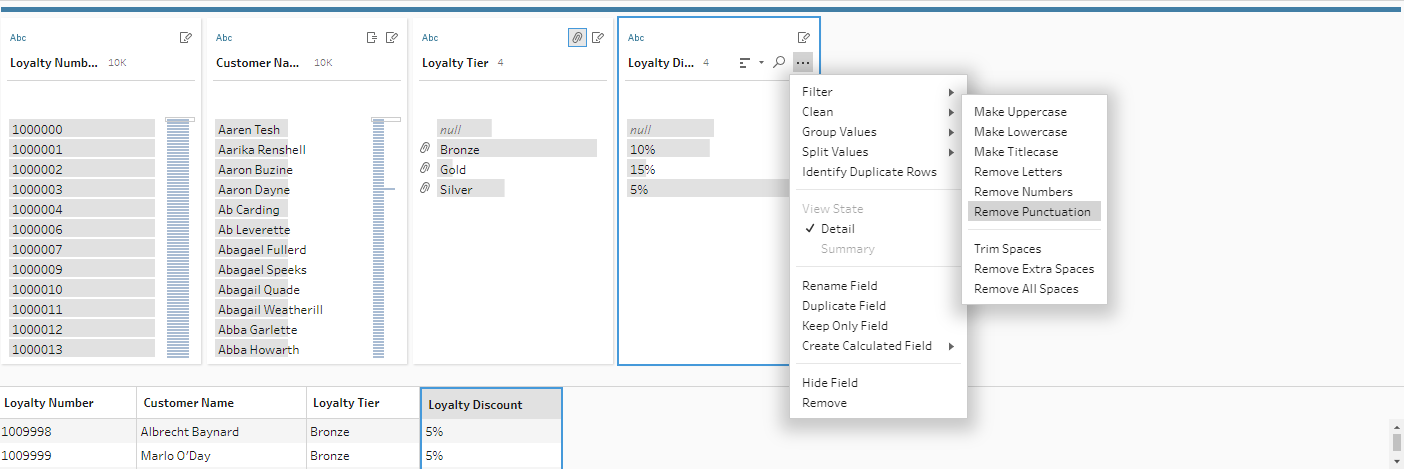The width and height of the screenshot is (1404, 469).
Task: Click the more options ellipsis on Loyalty Discount
Action: (x=803, y=62)
